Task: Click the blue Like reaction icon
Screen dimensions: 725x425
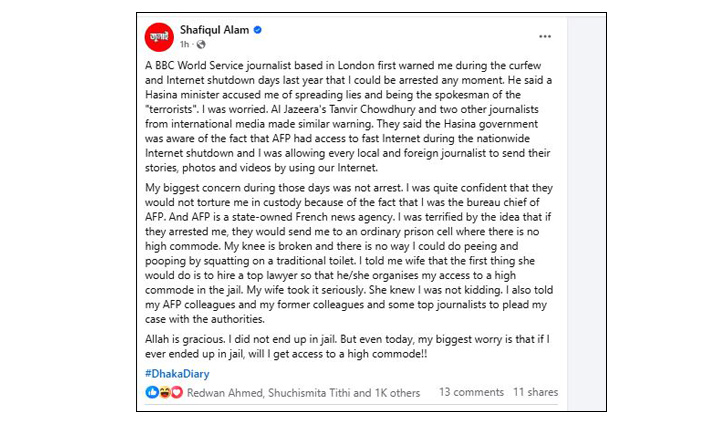Action: coord(152,393)
